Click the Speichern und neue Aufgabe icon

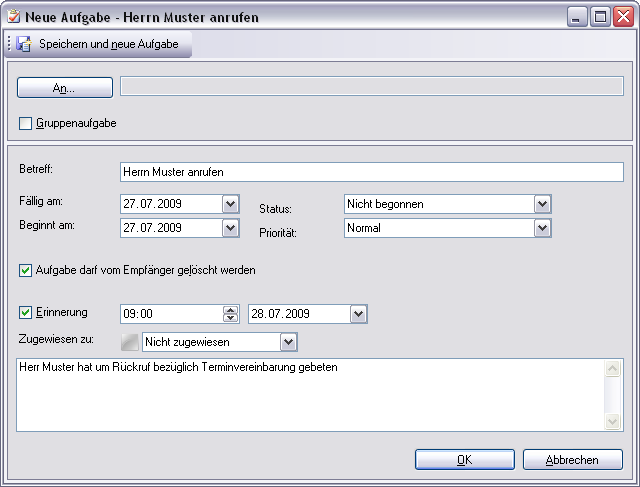(24, 44)
